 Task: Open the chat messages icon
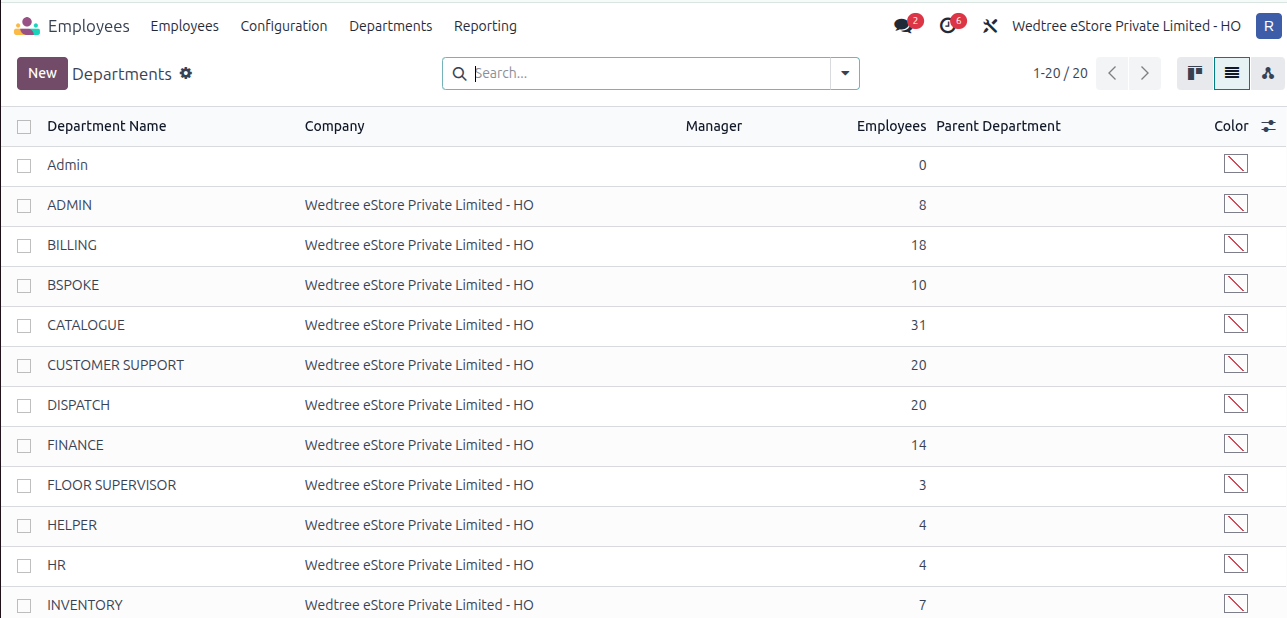click(904, 26)
